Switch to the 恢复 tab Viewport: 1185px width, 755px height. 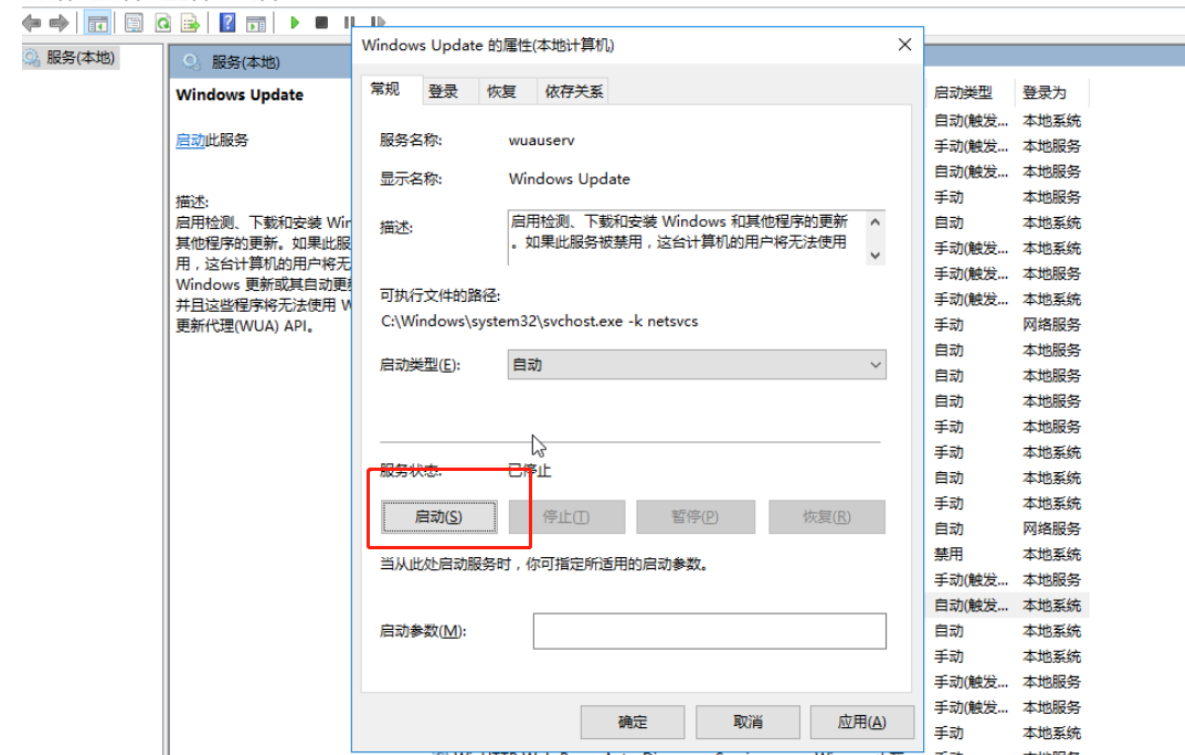coord(502,91)
